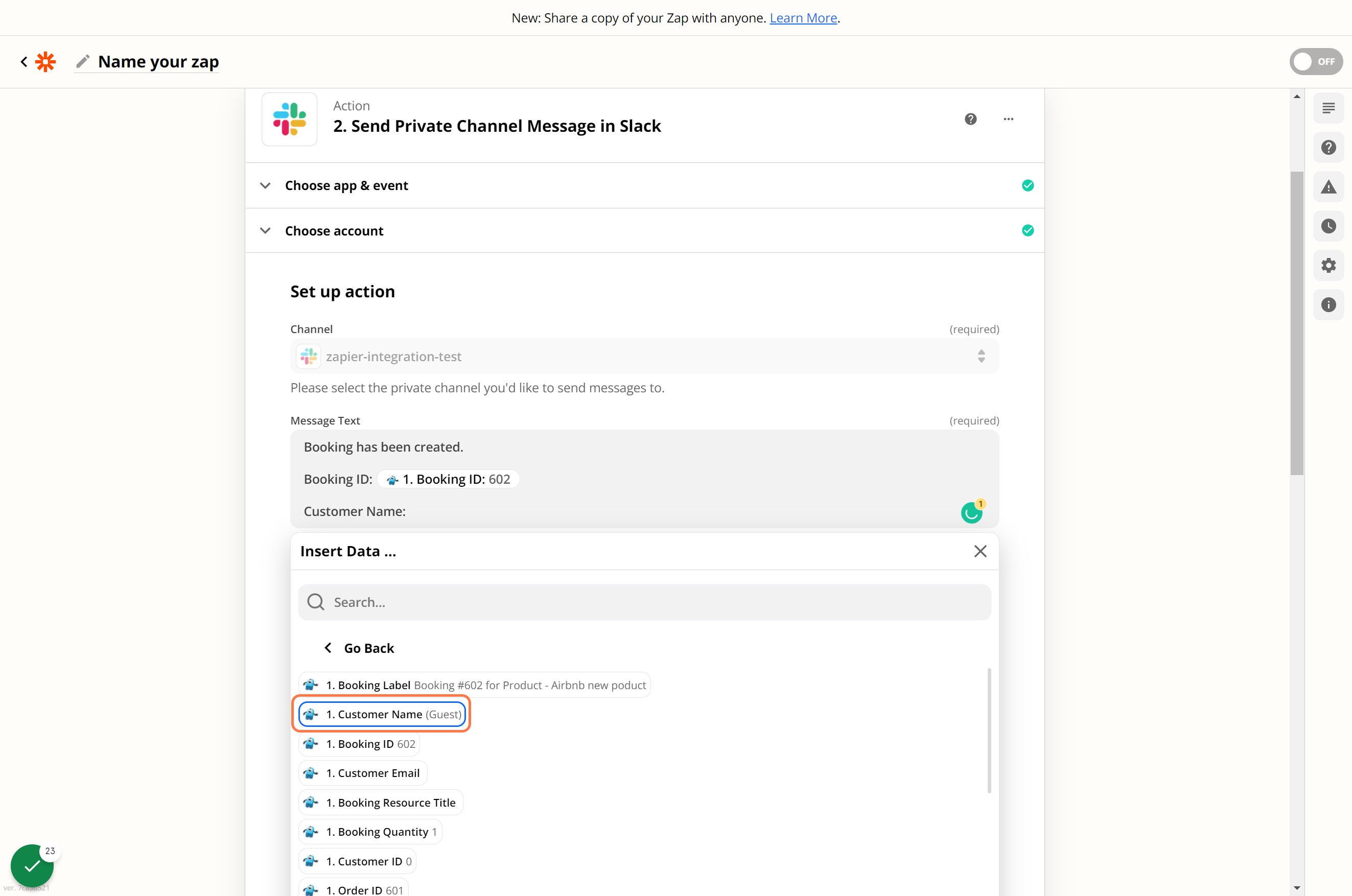Click the Booking ID: 602 data pill
This screenshot has width=1352, height=896.
pyautogui.click(x=449, y=479)
